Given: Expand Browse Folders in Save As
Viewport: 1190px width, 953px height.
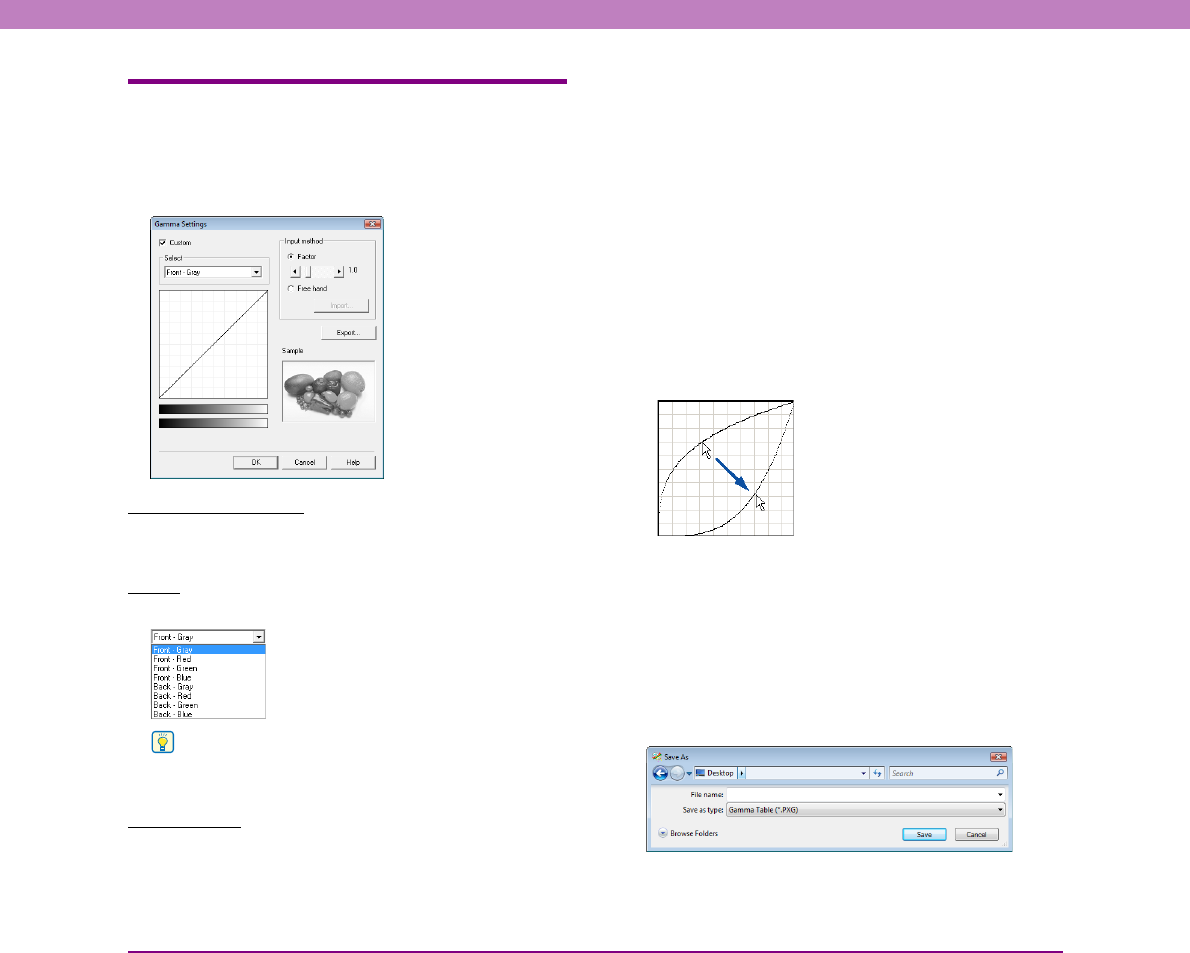Looking at the screenshot, I should [688, 833].
